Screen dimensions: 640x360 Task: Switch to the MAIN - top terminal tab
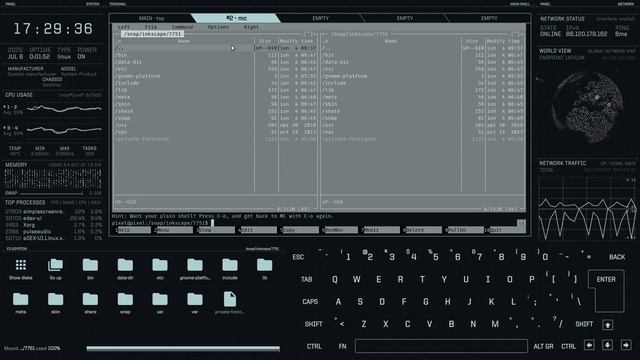[x=151, y=18]
